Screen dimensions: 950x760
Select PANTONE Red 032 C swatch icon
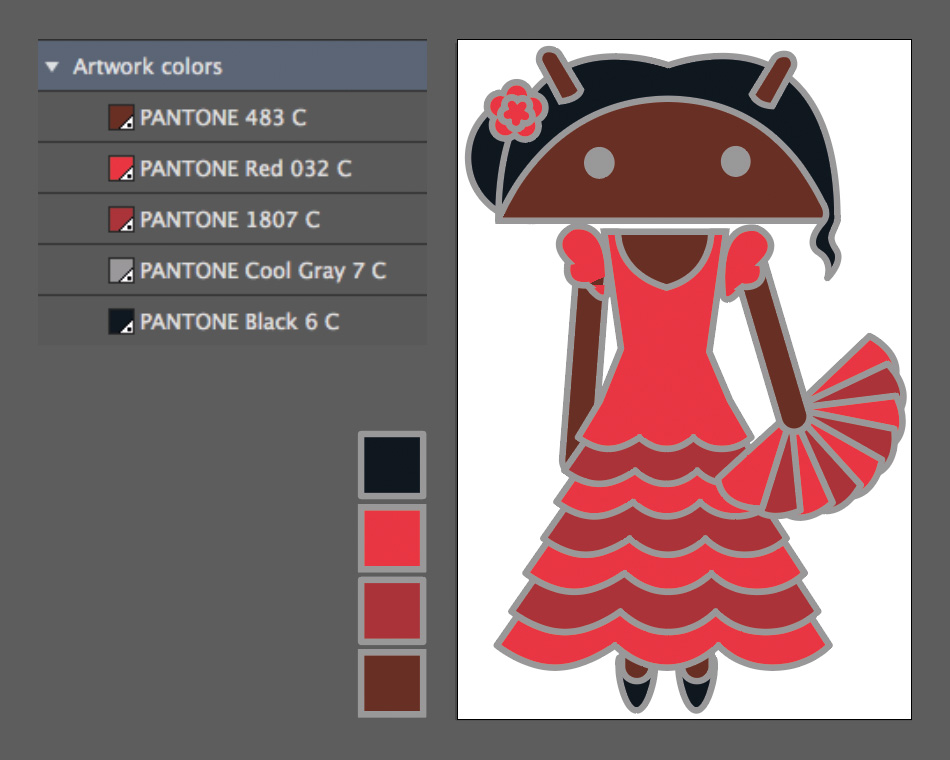click(121, 169)
